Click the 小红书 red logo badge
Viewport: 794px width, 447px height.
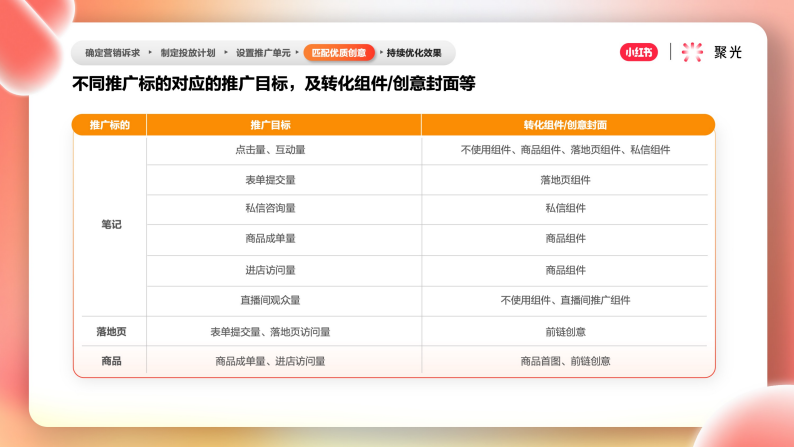pyautogui.click(x=639, y=52)
